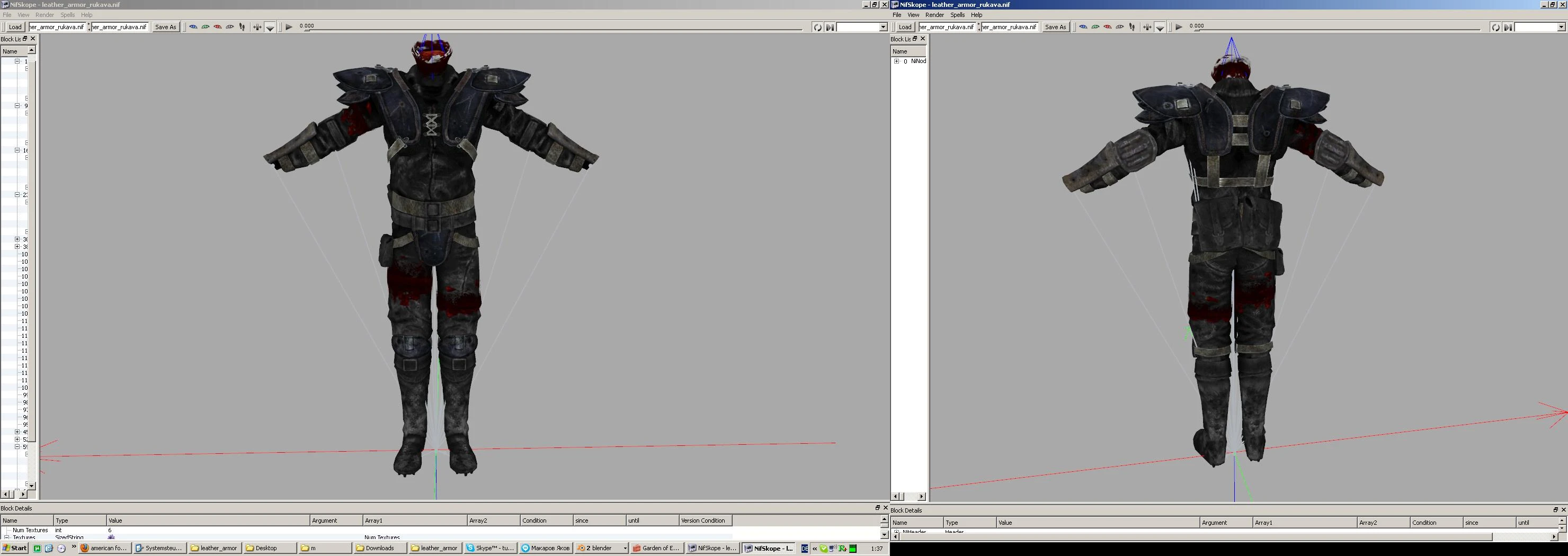This screenshot has width=1568, height=556.
Task: Click the flip/center view icon in right window
Action: (1147, 27)
